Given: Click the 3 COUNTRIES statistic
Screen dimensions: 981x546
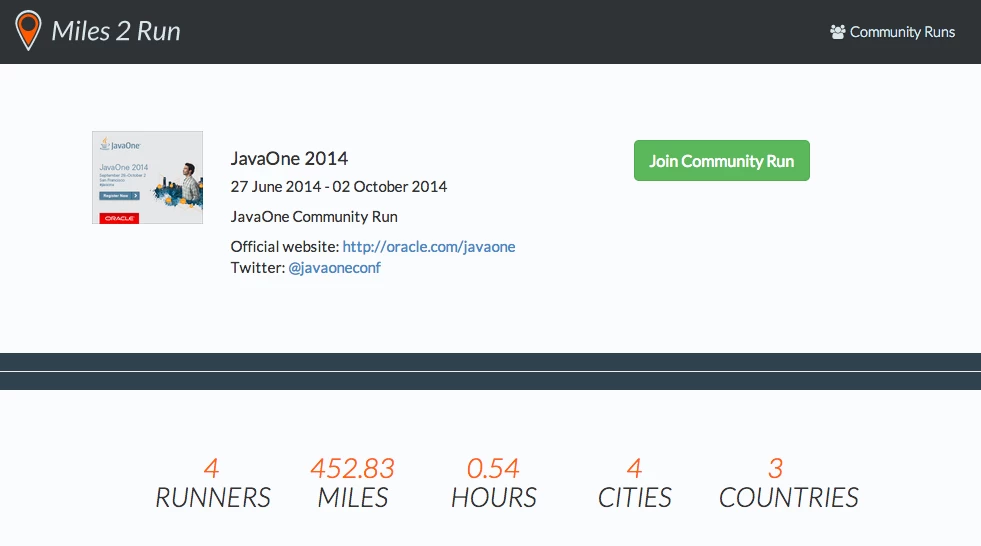Looking at the screenshot, I should [788, 483].
